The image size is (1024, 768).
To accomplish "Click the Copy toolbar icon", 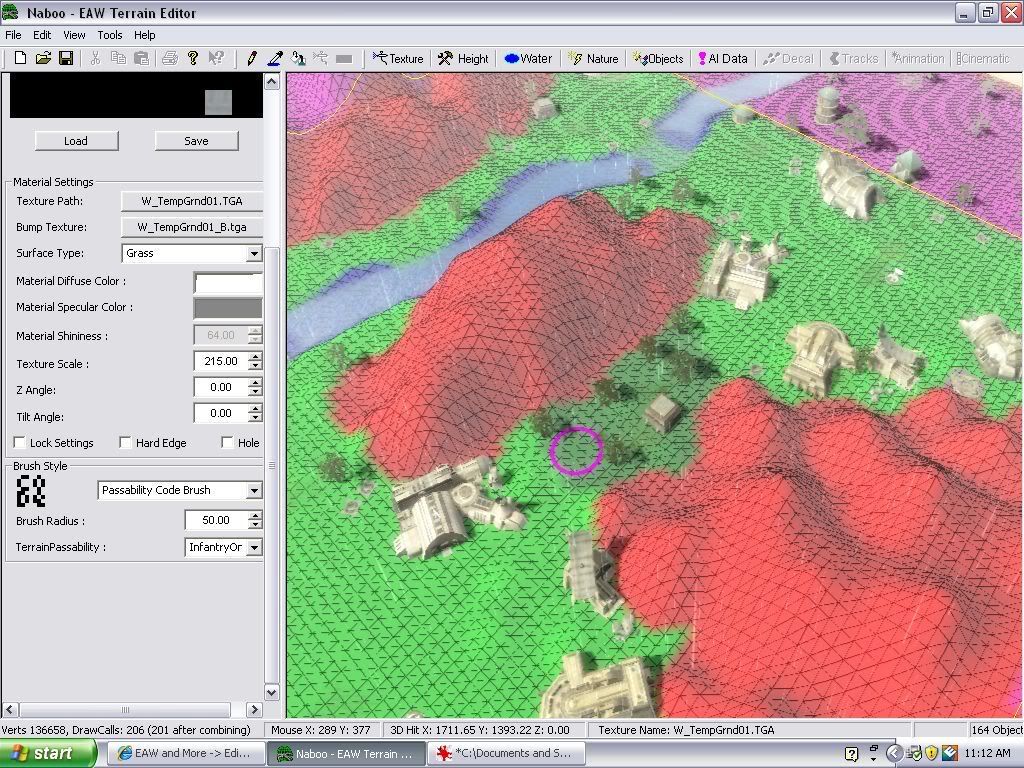I will (x=118, y=58).
